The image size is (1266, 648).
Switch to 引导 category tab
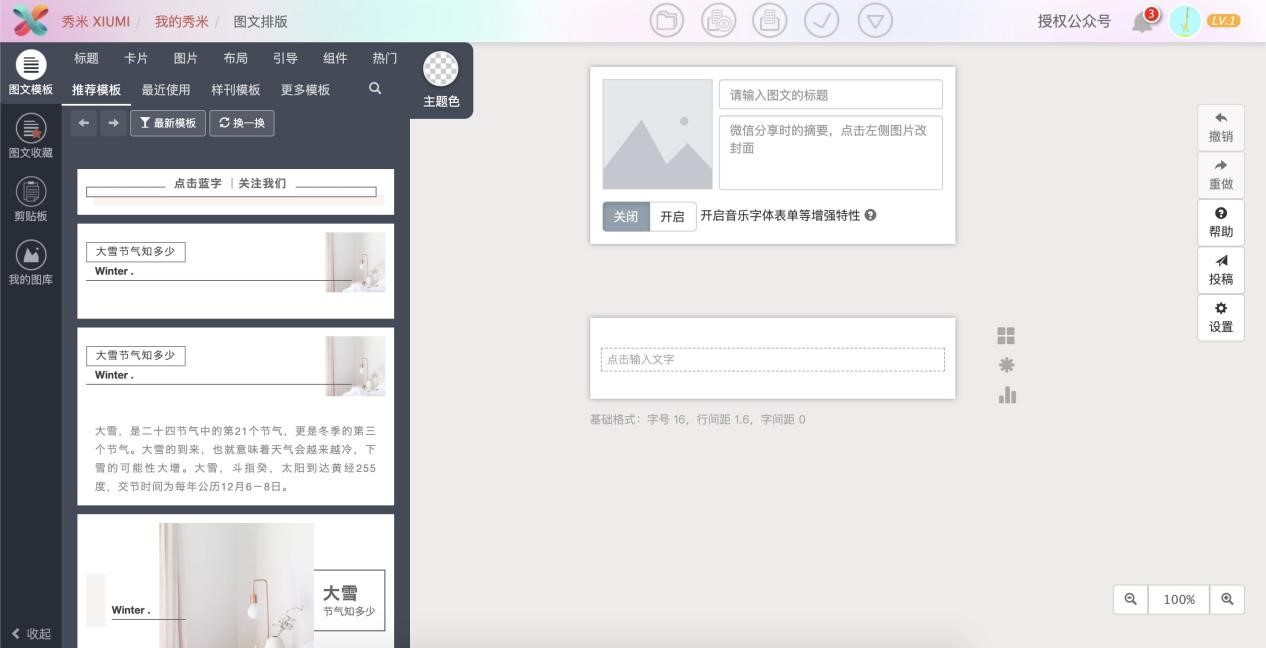[285, 59]
